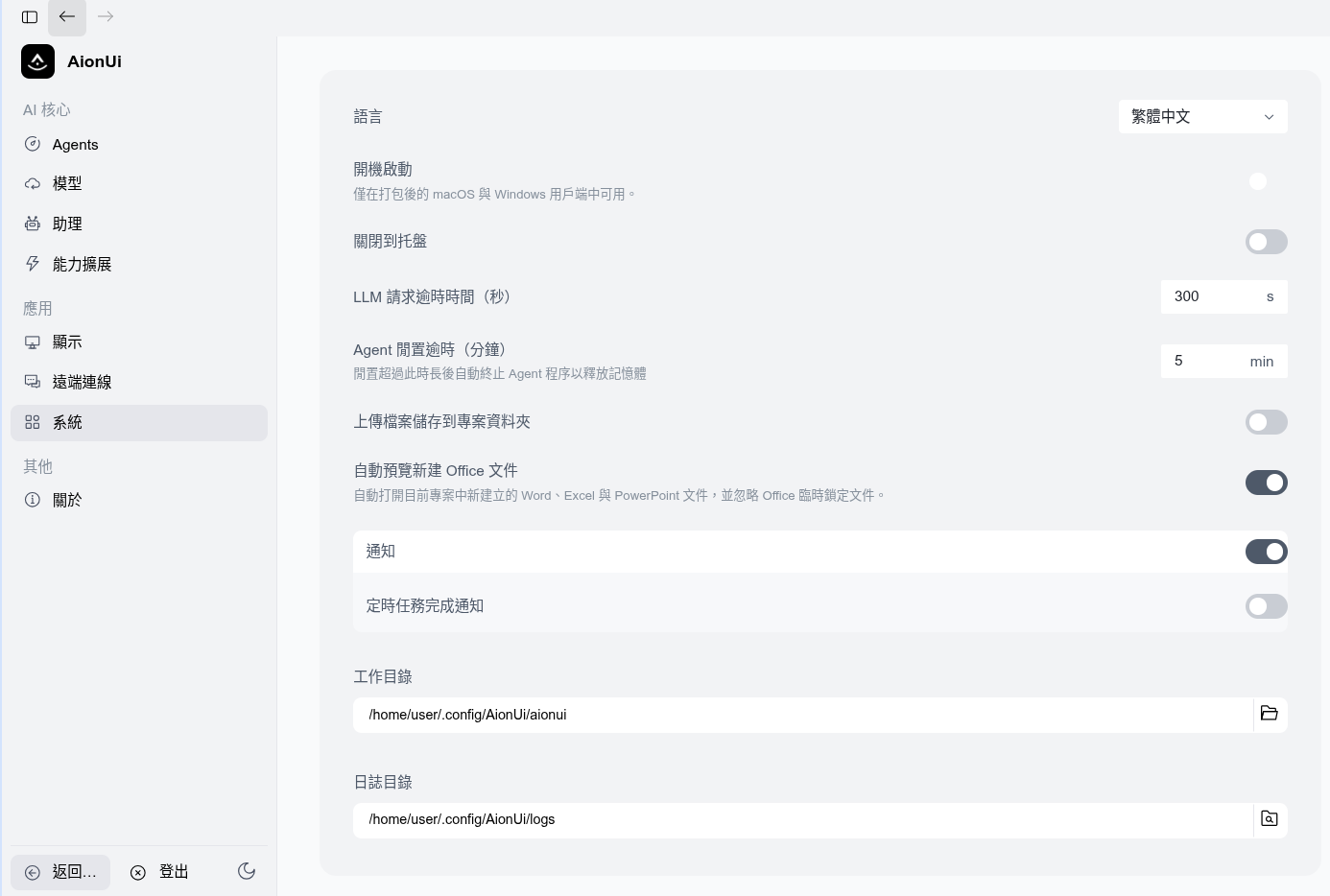Open 遠端連線 in the sidebar

point(139,382)
